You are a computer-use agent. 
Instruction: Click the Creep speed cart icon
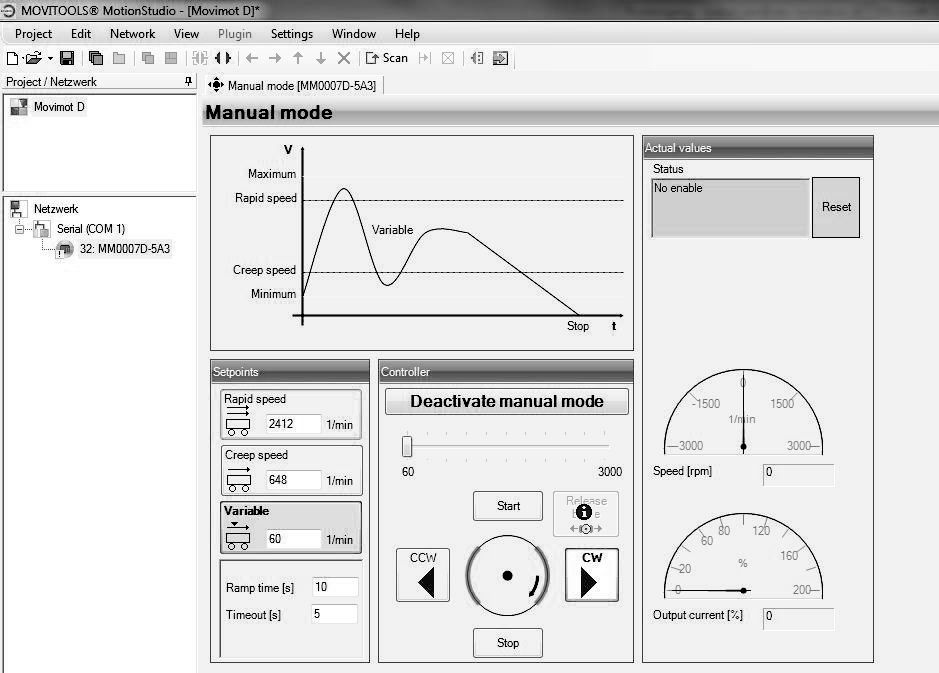(x=238, y=479)
